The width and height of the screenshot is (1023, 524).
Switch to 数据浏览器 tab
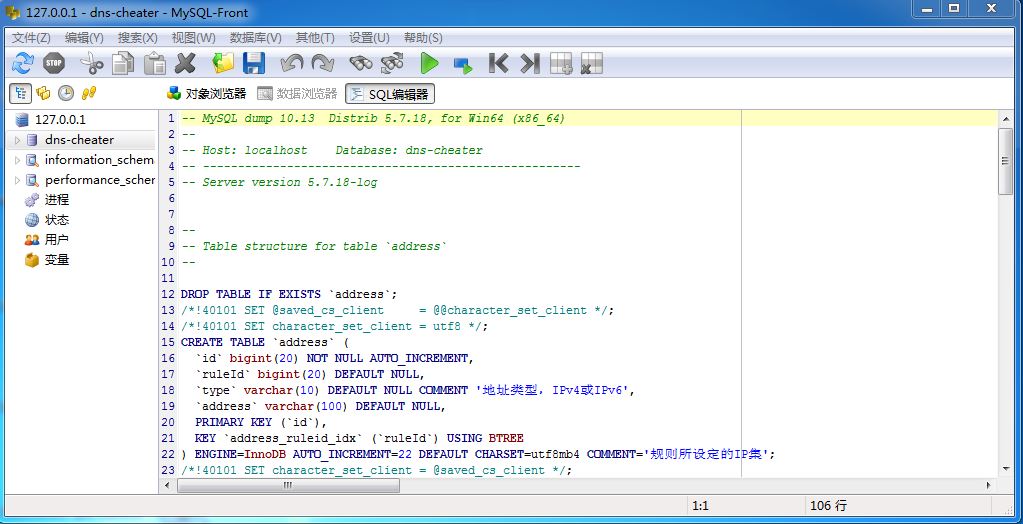click(x=298, y=94)
